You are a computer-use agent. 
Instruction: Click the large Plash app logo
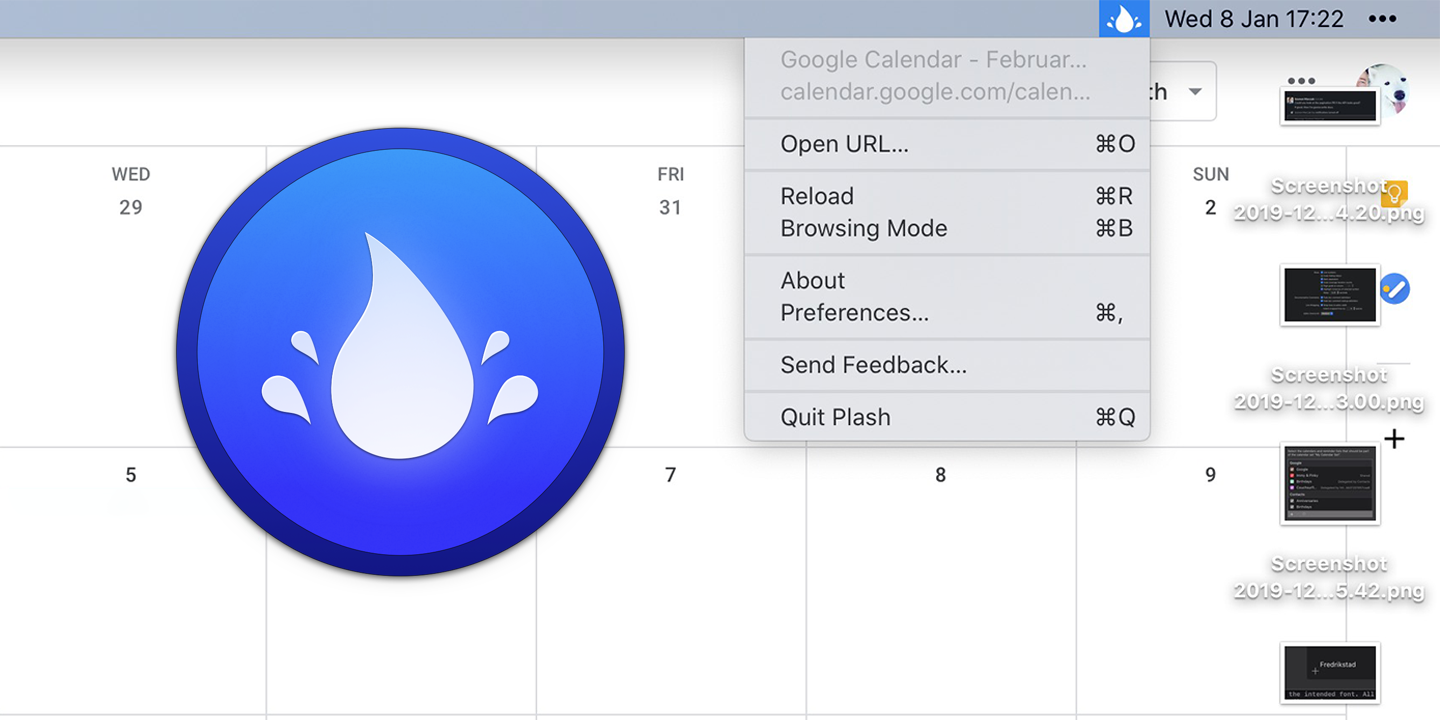pyautogui.click(x=400, y=352)
